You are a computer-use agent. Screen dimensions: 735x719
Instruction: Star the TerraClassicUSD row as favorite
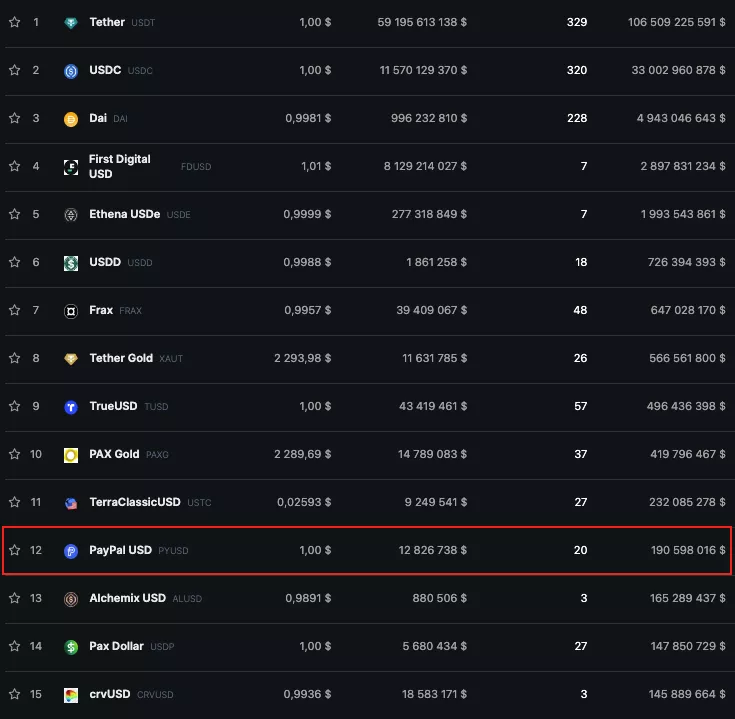coord(14,502)
